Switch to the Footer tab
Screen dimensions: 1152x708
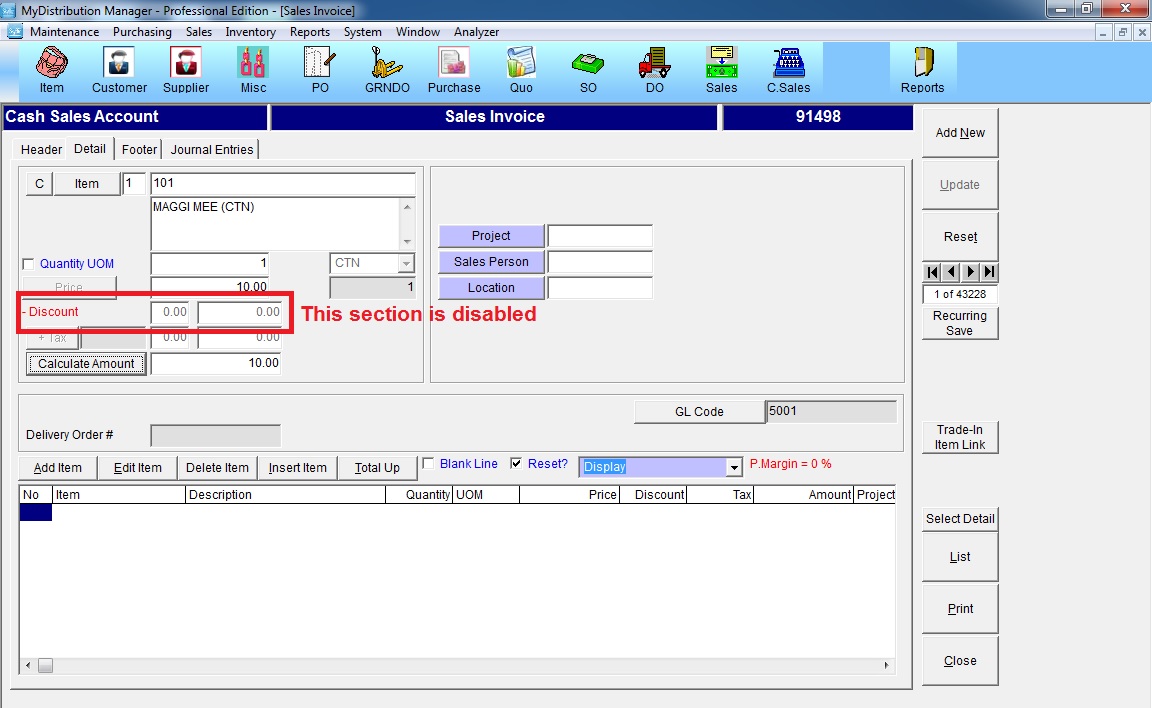click(x=139, y=149)
